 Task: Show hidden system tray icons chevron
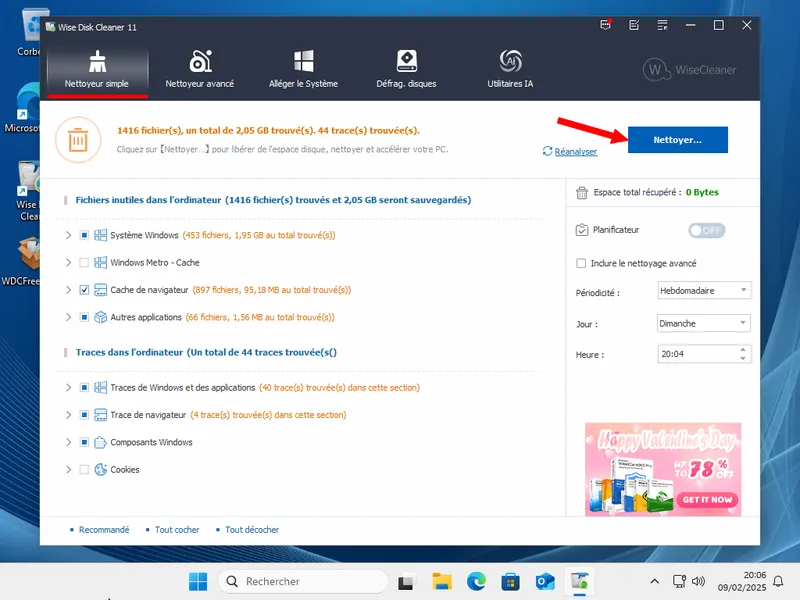655,581
